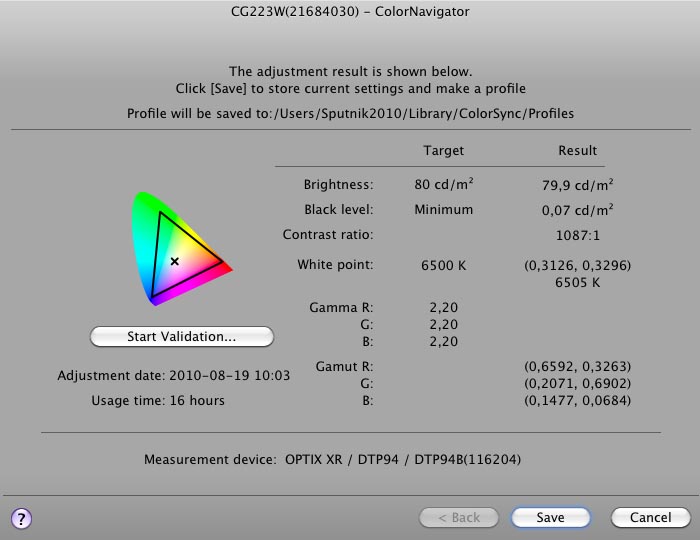The height and width of the screenshot is (540, 700).
Task: Click the brightness result 79,9 cd/m² value
Action: (x=577, y=185)
